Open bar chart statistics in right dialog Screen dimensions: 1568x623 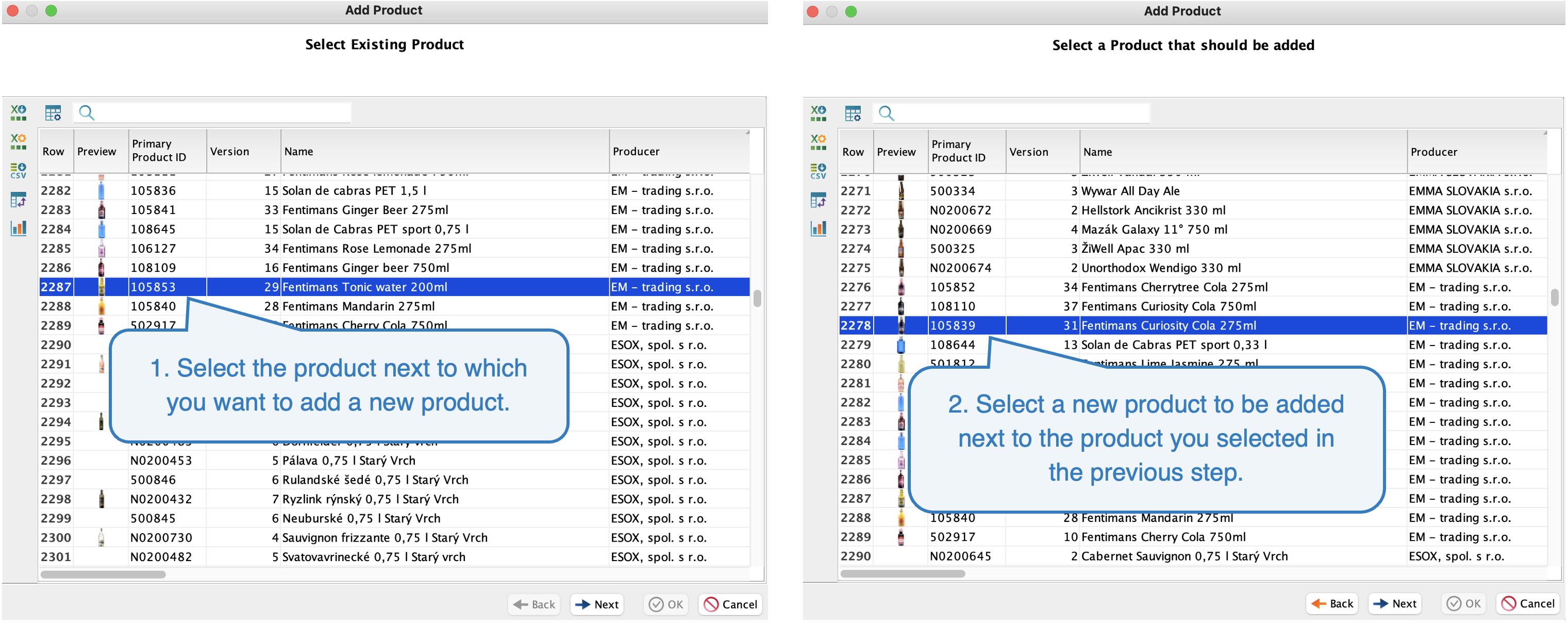click(818, 229)
